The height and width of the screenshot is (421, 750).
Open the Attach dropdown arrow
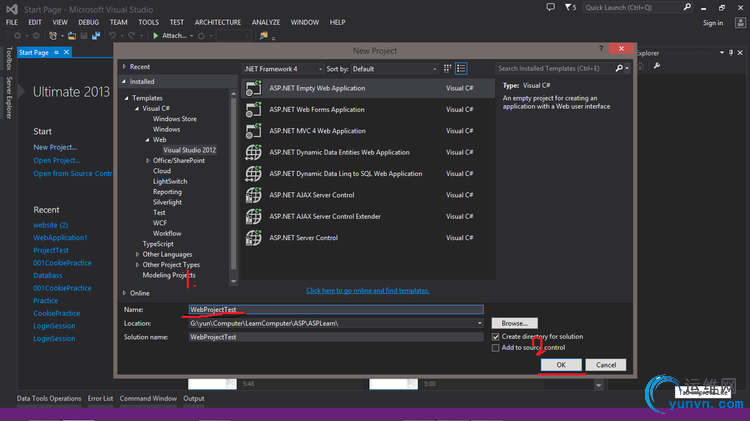click(x=191, y=36)
